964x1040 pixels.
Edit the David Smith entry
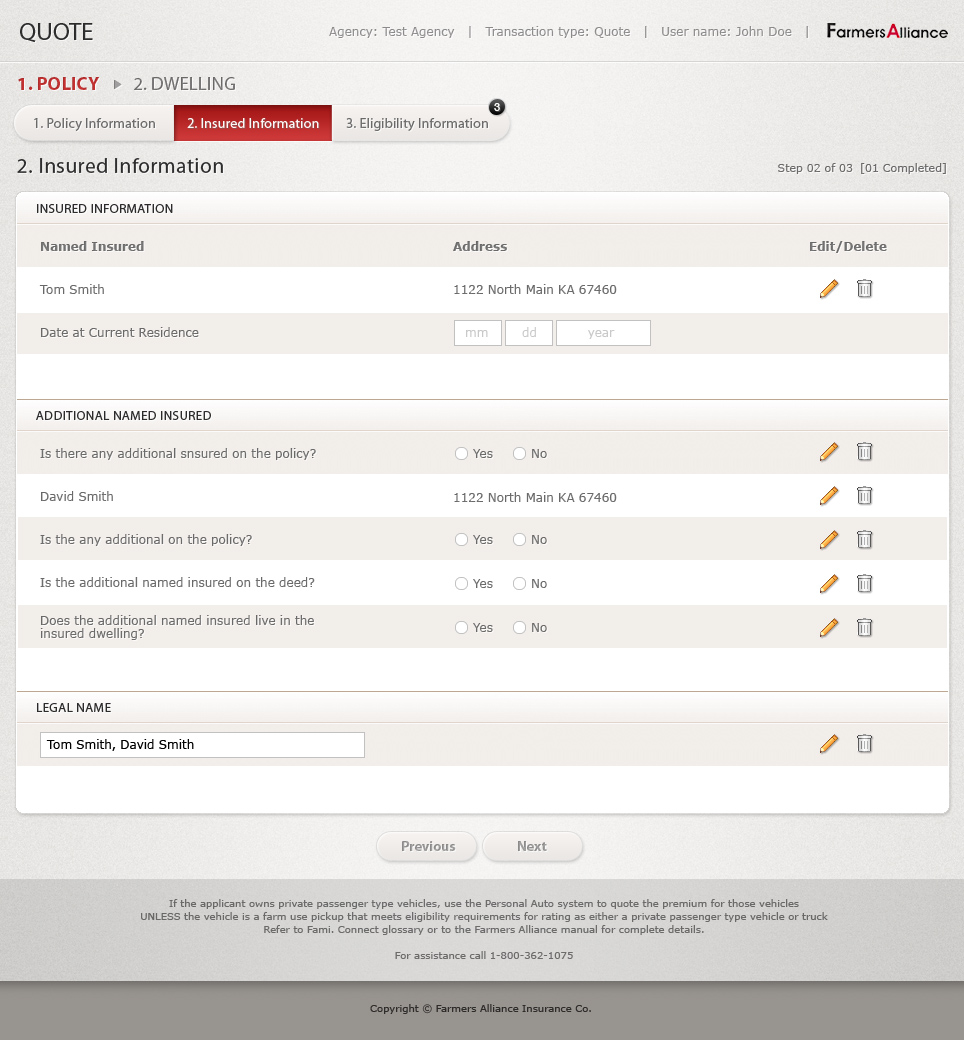click(829, 495)
